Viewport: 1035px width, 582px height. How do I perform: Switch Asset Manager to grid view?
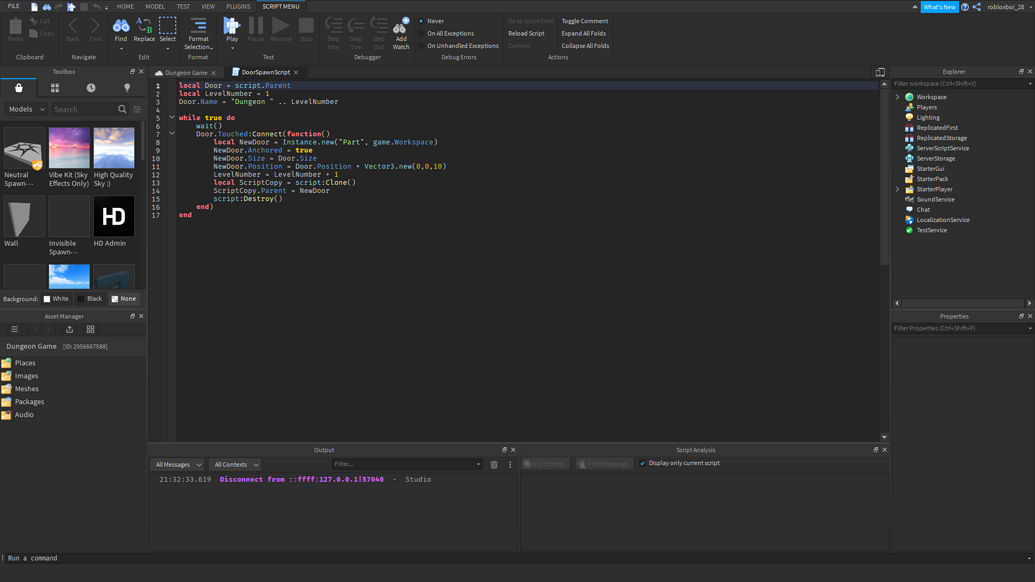(x=90, y=329)
